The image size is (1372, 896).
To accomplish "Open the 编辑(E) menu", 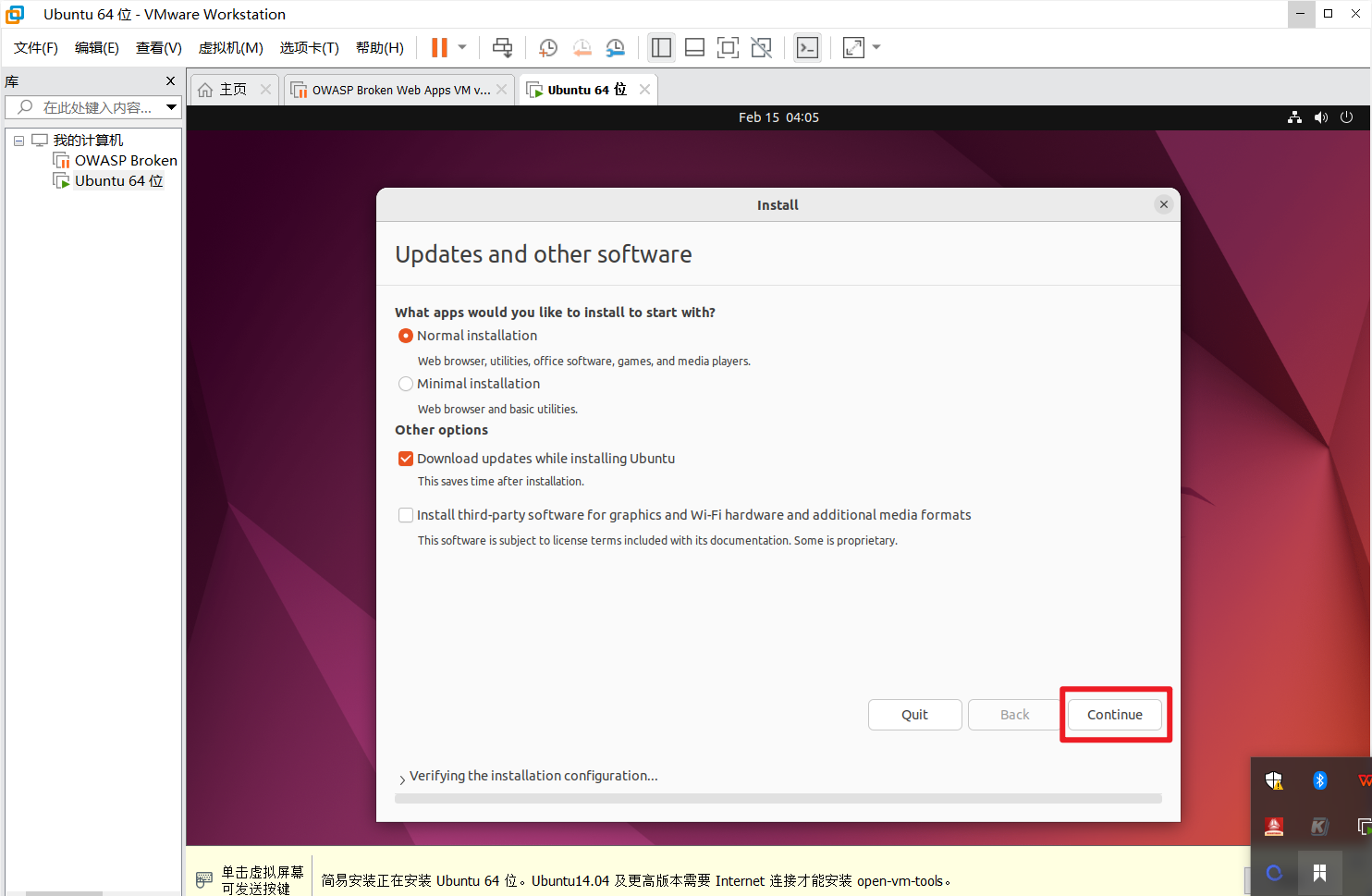I will pyautogui.click(x=97, y=47).
